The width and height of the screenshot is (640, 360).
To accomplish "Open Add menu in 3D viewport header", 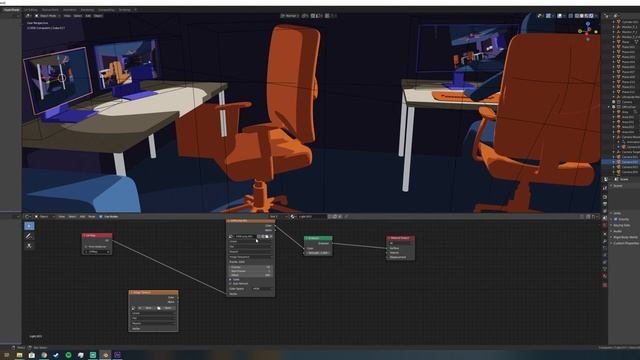I will 88,16.
